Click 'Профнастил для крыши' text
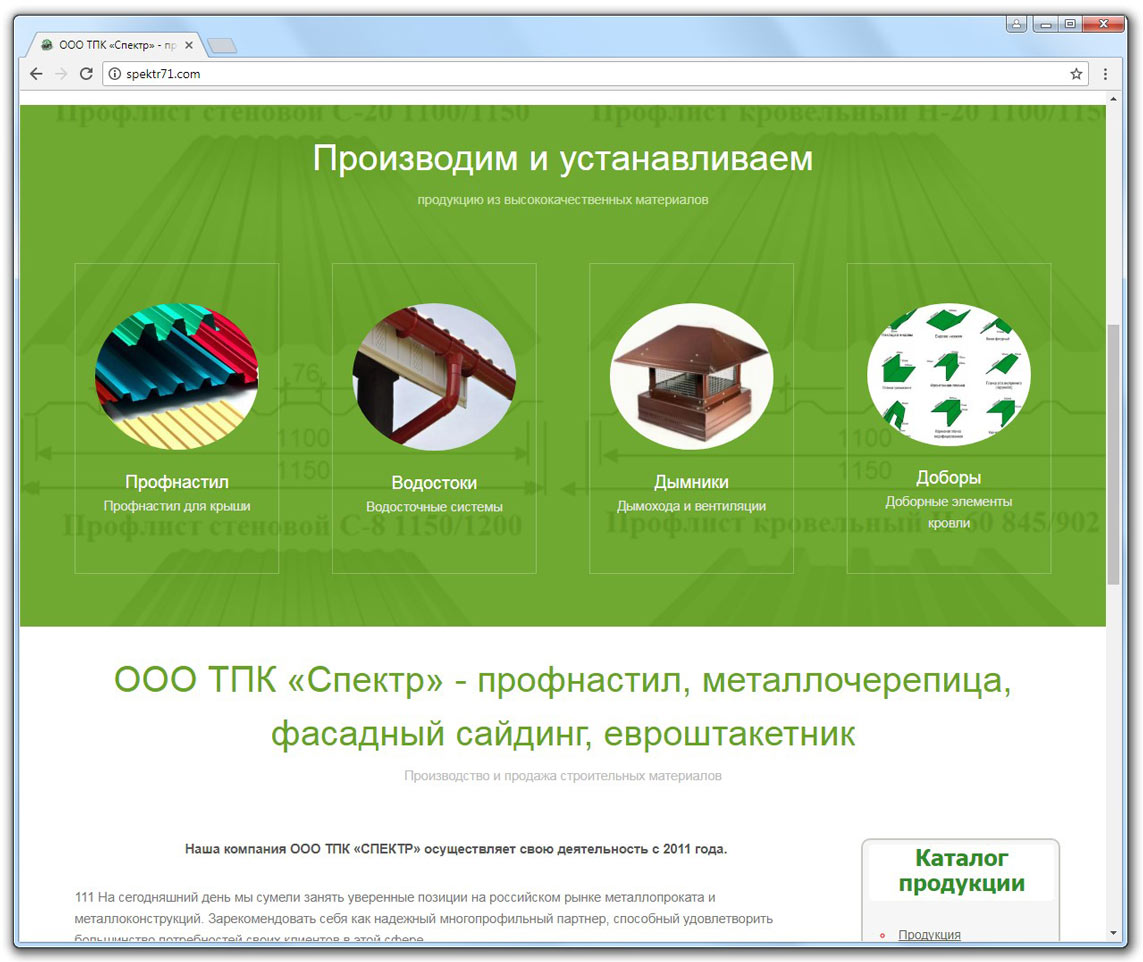The height and width of the screenshot is (962, 1143). click(x=176, y=506)
